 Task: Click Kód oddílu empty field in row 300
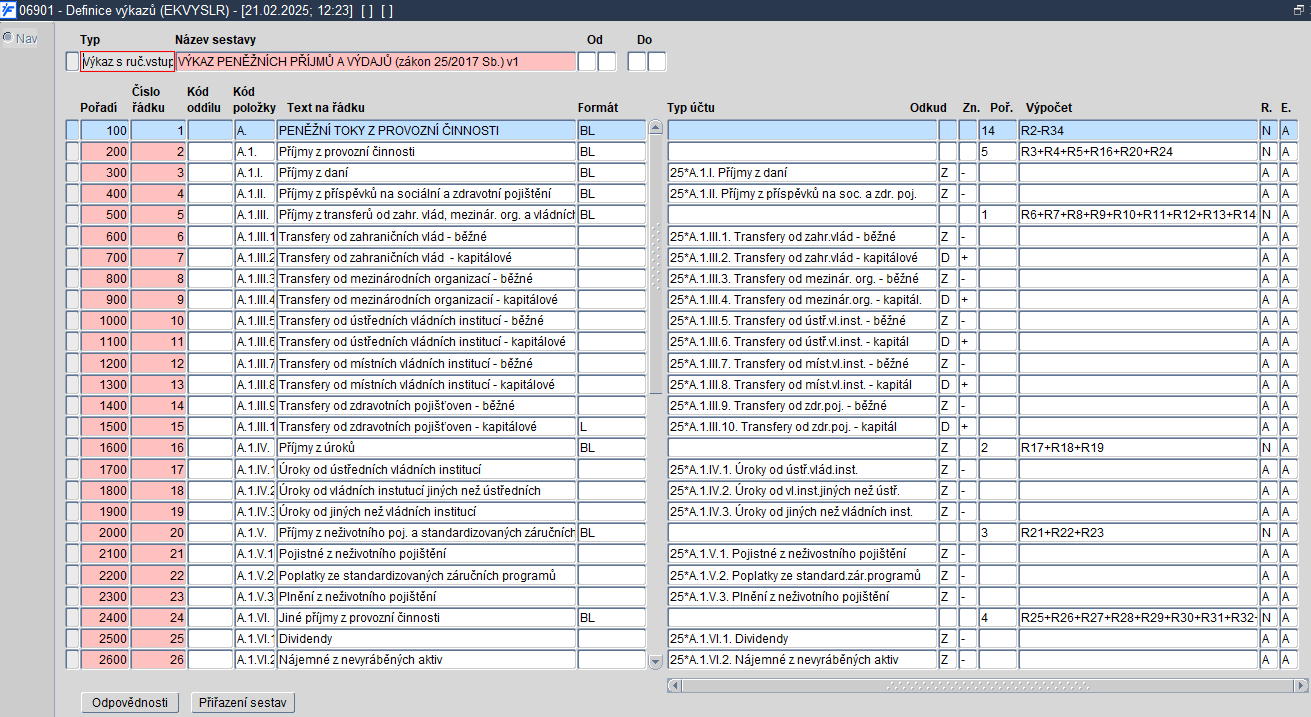pyautogui.click(x=210, y=173)
